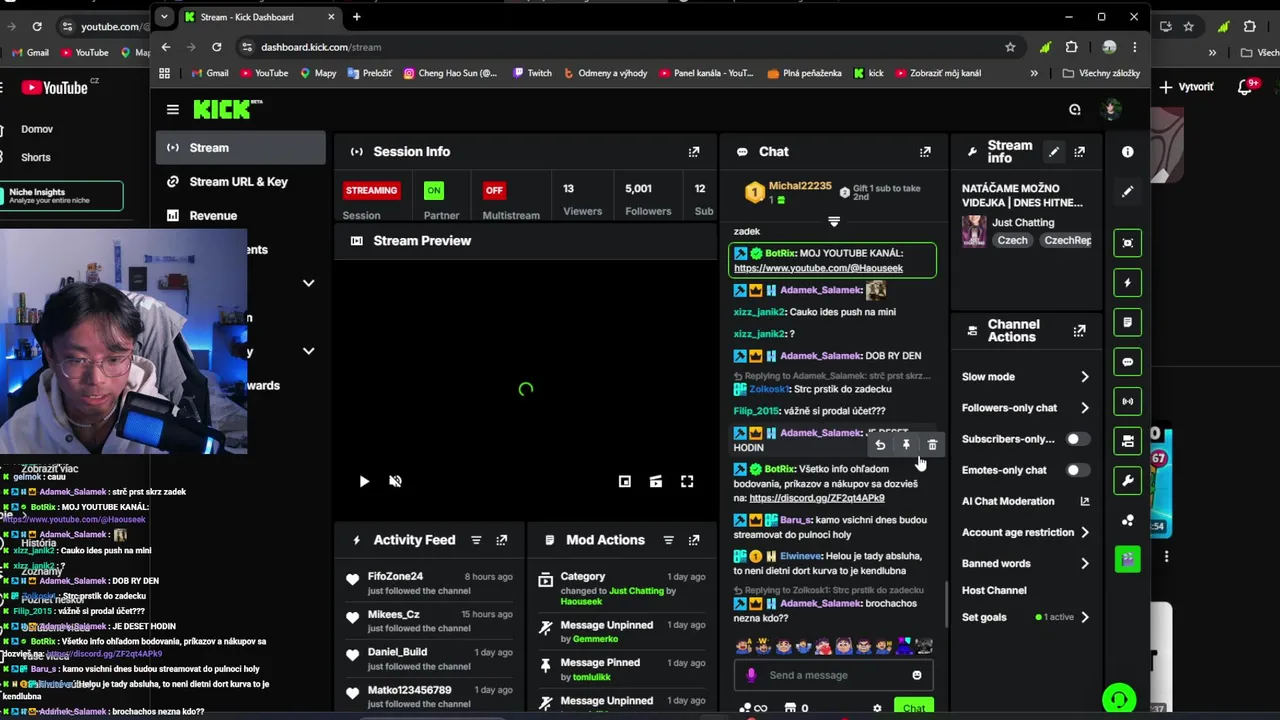Send message with green Chat button
Viewport: 1280px width, 720px height.
tap(913, 708)
